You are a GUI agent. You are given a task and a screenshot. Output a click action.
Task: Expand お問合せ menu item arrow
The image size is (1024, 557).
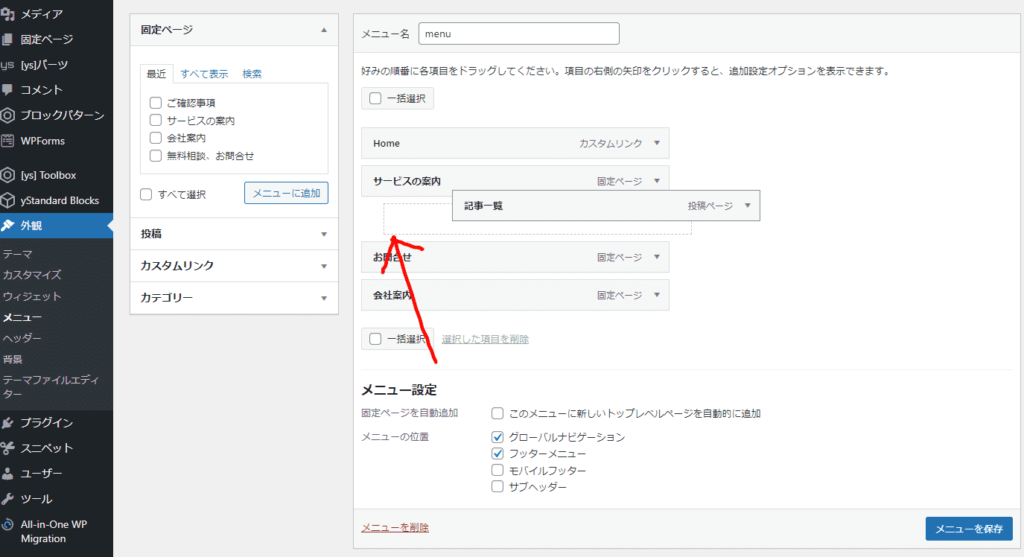657,257
